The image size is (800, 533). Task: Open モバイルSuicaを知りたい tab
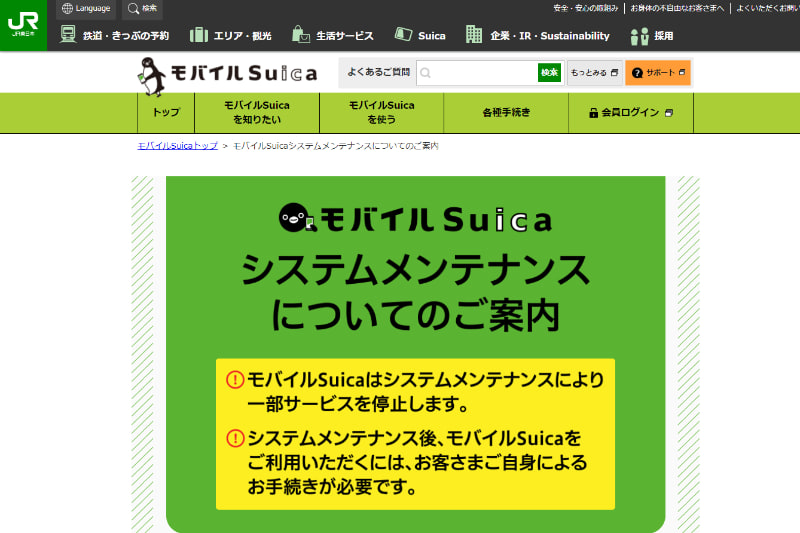click(257, 112)
